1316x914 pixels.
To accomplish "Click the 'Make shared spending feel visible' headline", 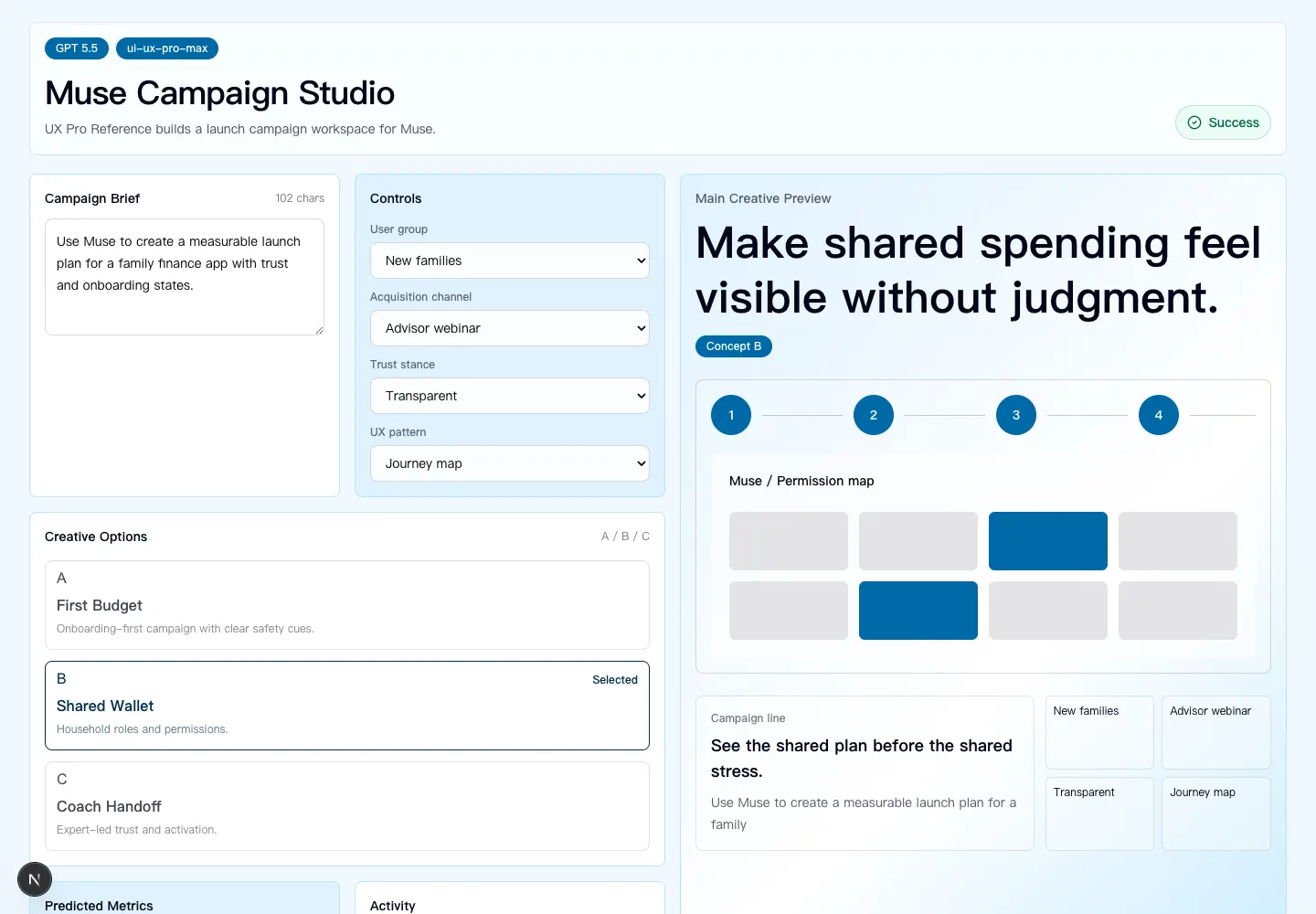I will pos(978,271).
